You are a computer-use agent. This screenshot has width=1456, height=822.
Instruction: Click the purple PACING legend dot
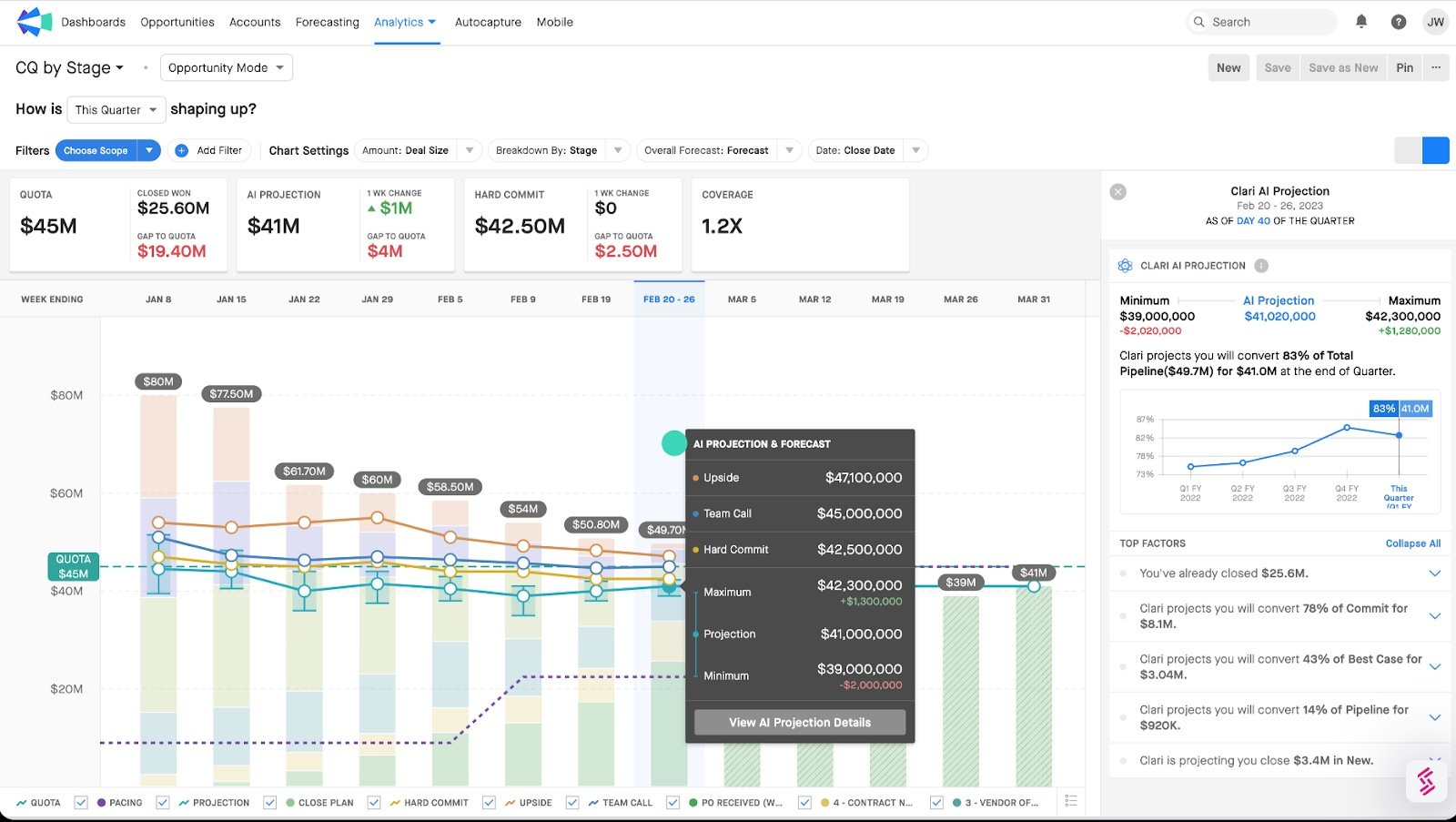tap(101, 803)
